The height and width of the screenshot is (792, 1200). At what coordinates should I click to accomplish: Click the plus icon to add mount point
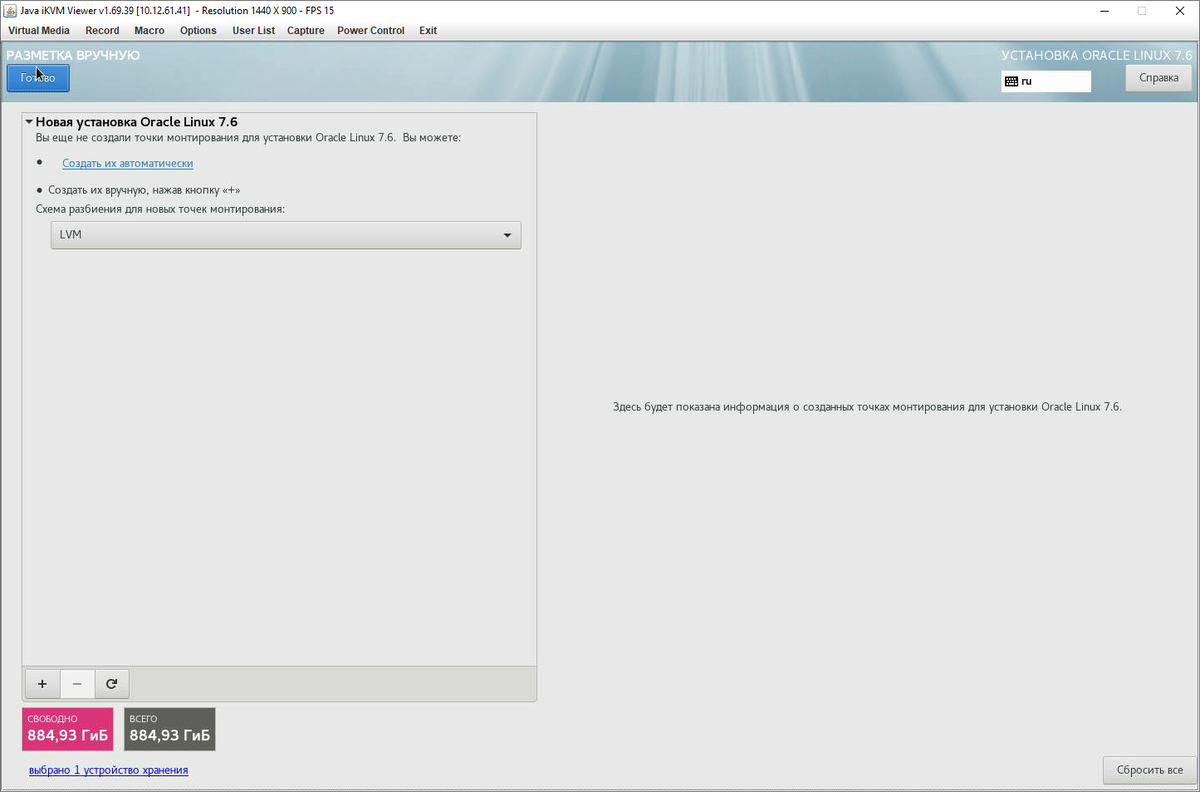(42, 684)
